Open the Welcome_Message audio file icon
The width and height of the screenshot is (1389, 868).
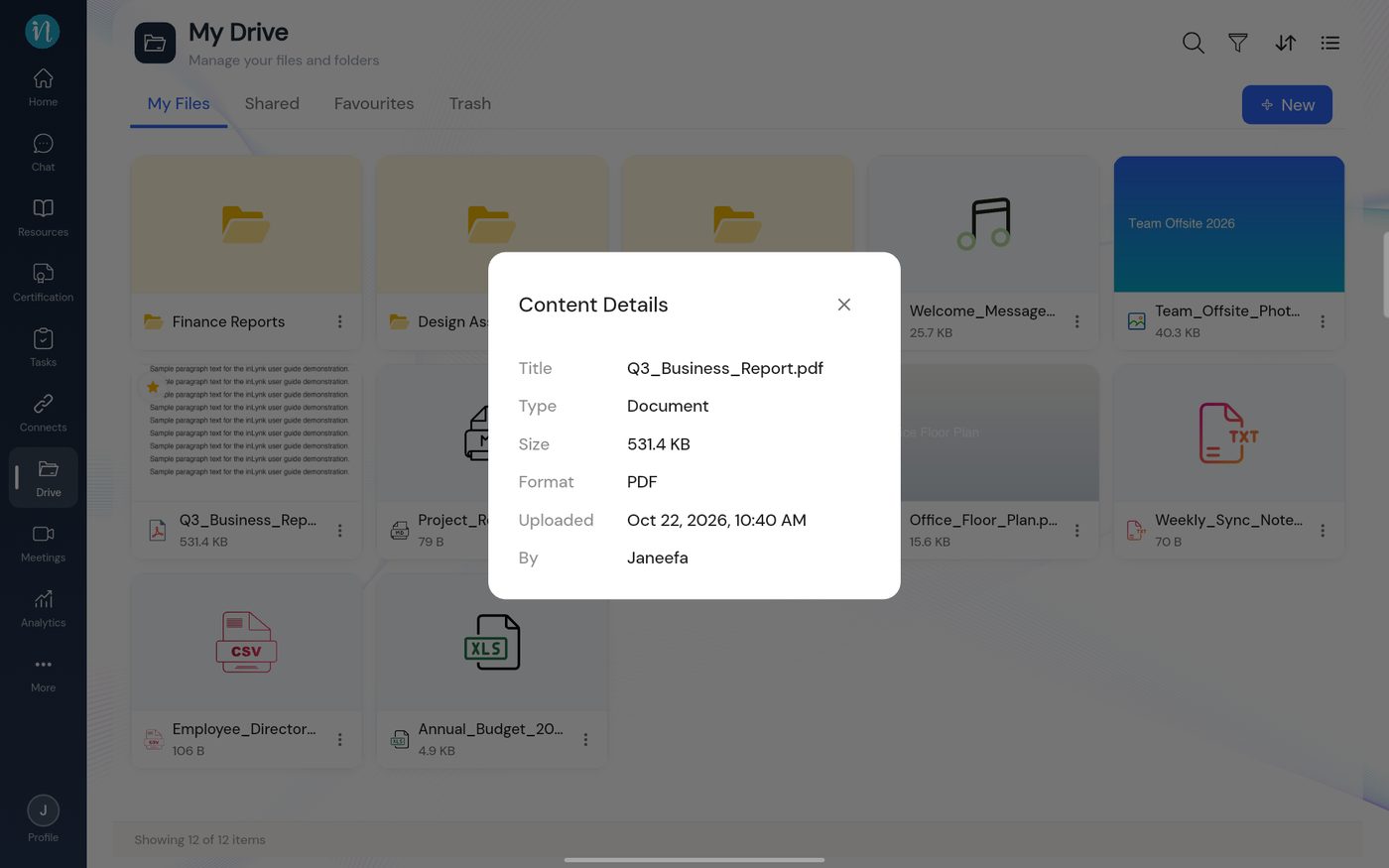984,224
